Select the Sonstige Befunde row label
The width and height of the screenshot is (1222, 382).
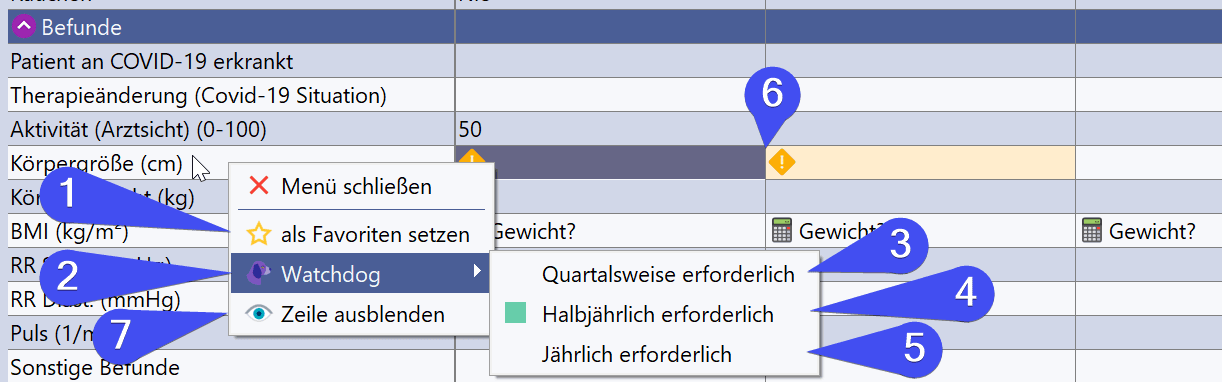click(95, 367)
